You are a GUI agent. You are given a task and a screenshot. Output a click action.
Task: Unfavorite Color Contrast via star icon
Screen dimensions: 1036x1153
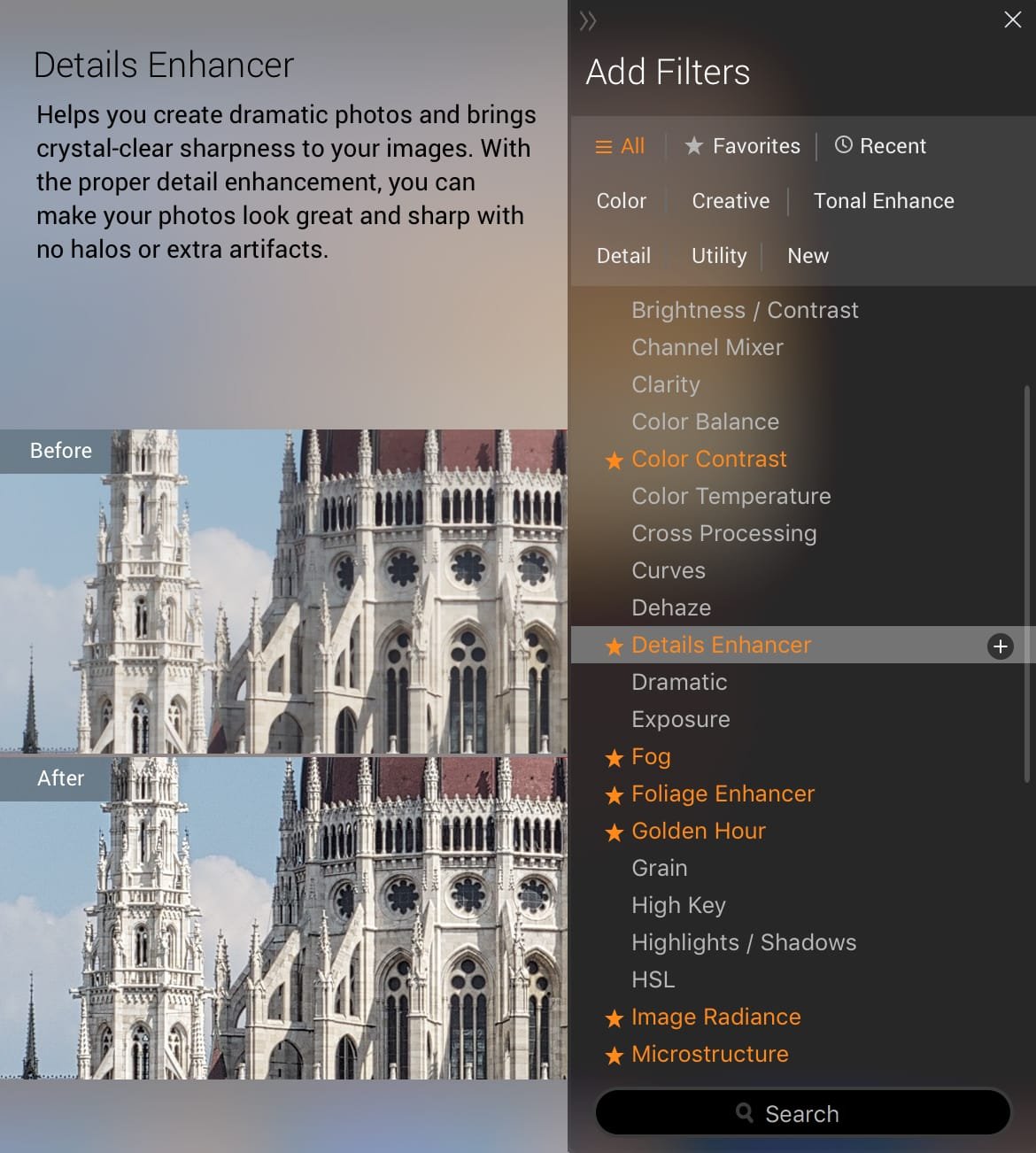(x=614, y=460)
